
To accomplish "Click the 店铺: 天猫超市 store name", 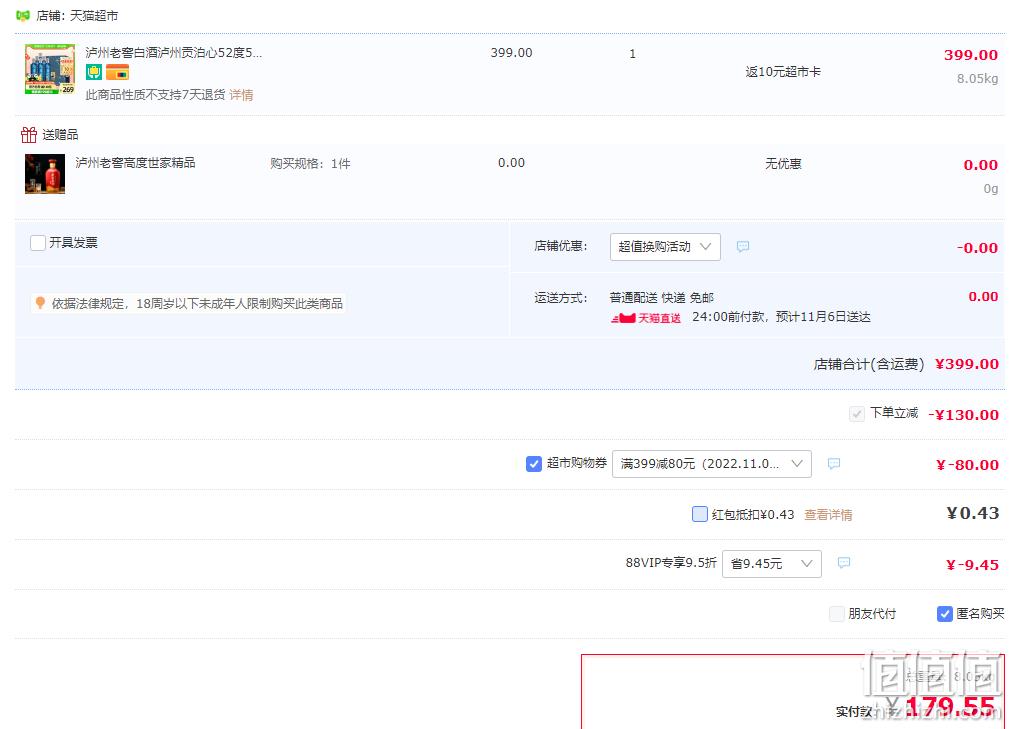I will (x=77, y=15).
